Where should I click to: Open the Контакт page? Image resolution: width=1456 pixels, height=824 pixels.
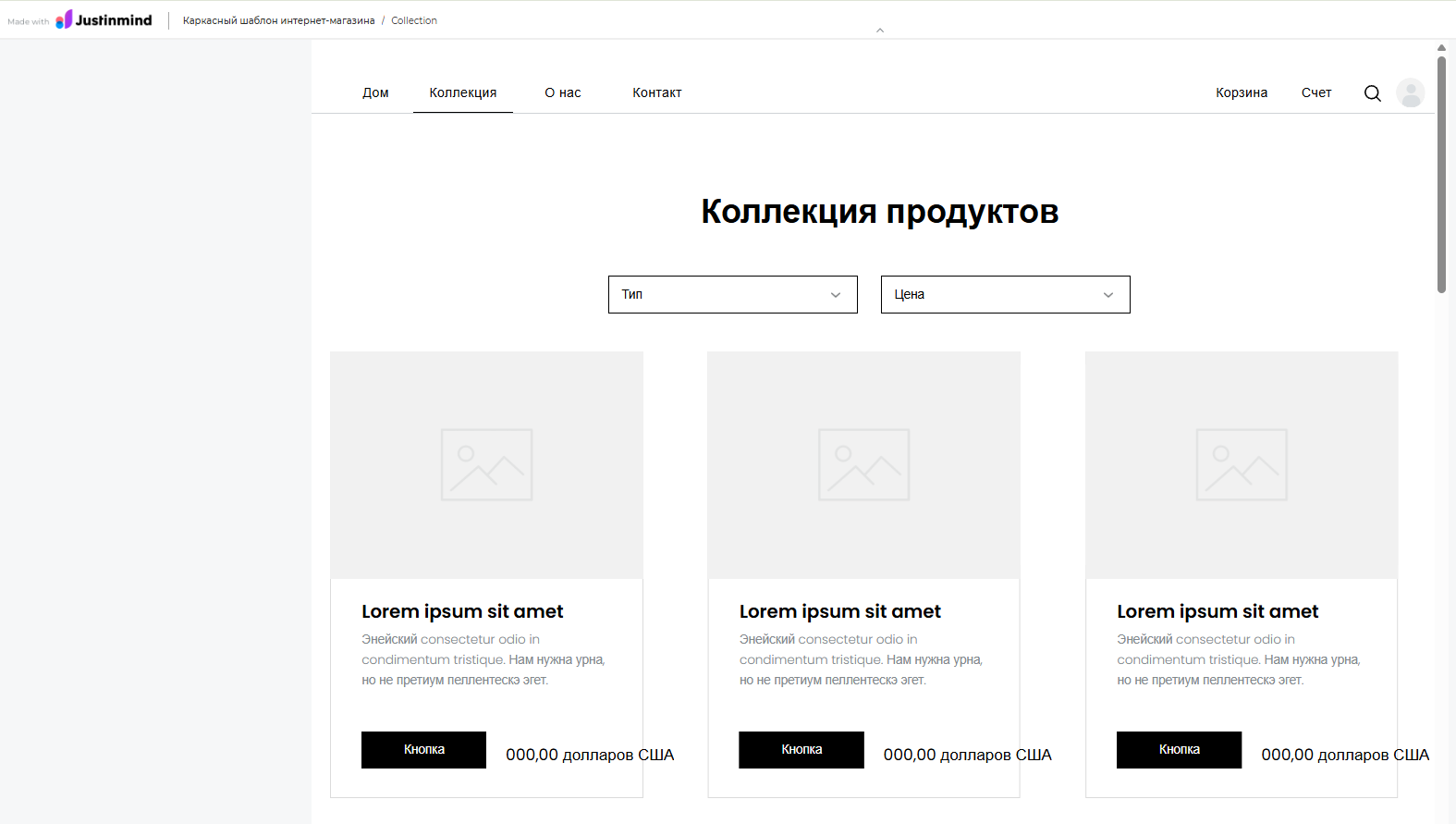(657, 92)
